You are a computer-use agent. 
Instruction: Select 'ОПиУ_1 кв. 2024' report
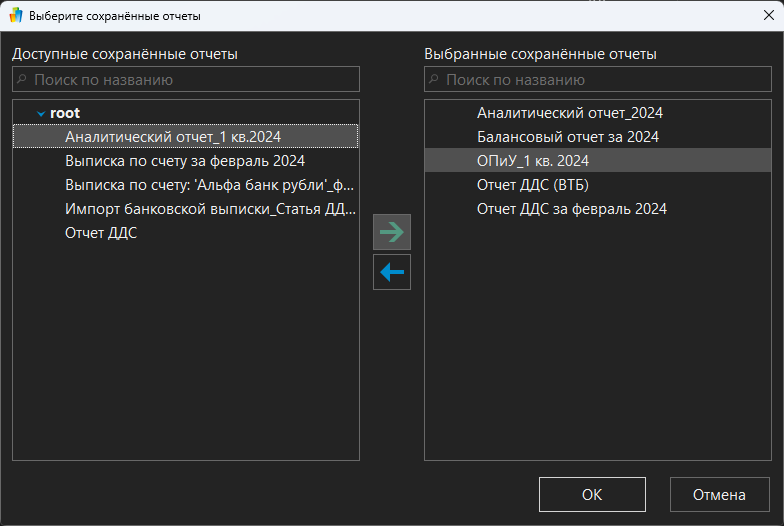coord(533,161)
